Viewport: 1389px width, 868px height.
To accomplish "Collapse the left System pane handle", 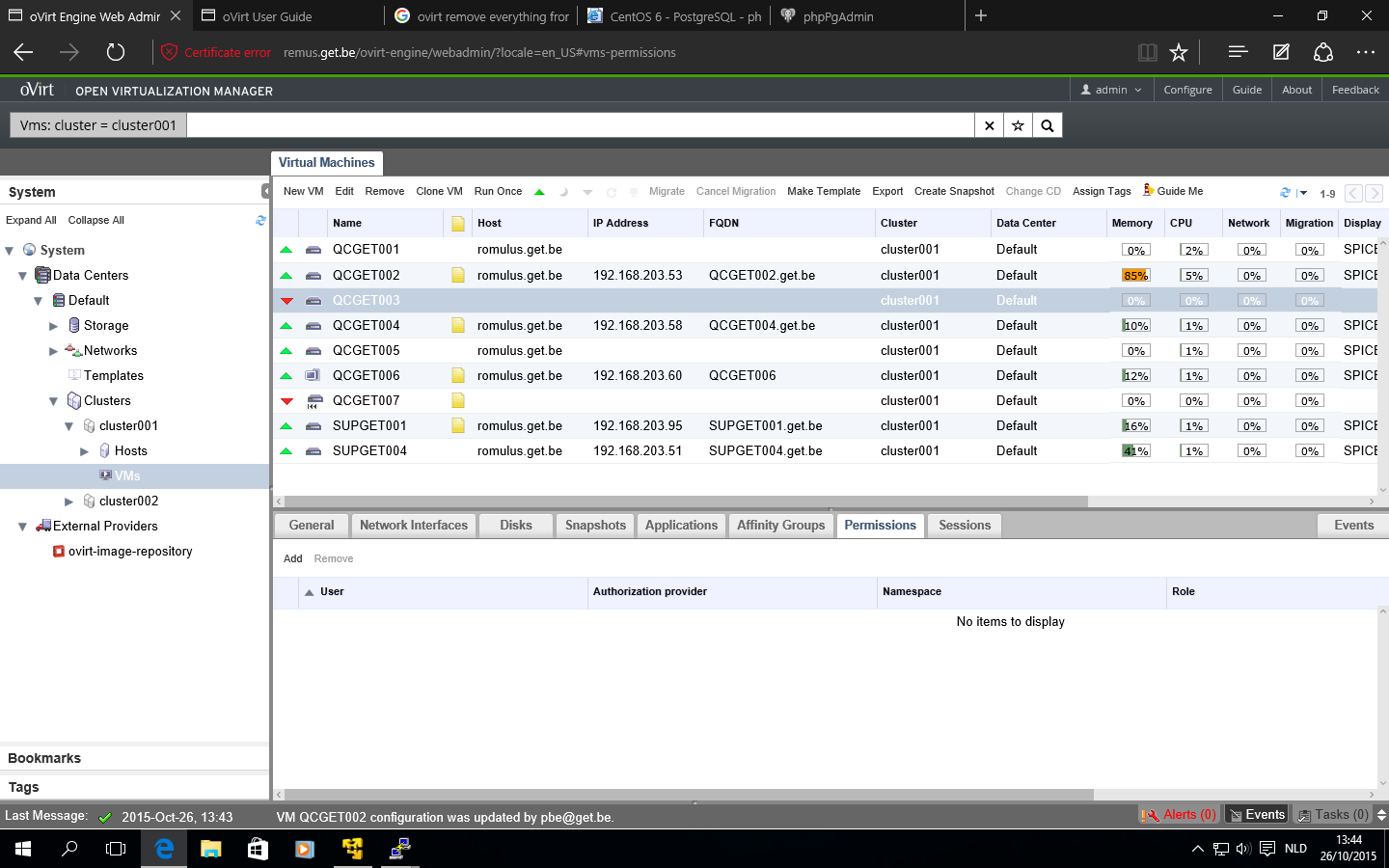I will point(266,191).
